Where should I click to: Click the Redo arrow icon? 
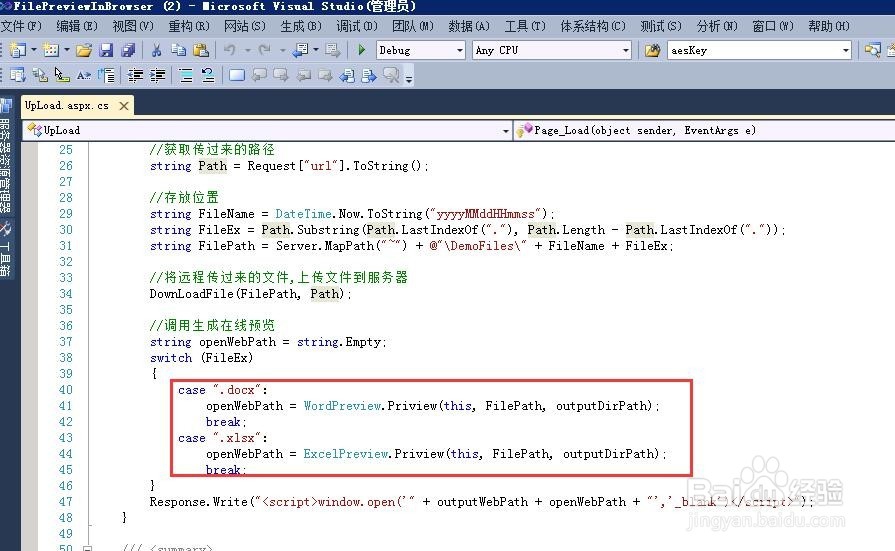pyautogui.click(x=264, y=50)
